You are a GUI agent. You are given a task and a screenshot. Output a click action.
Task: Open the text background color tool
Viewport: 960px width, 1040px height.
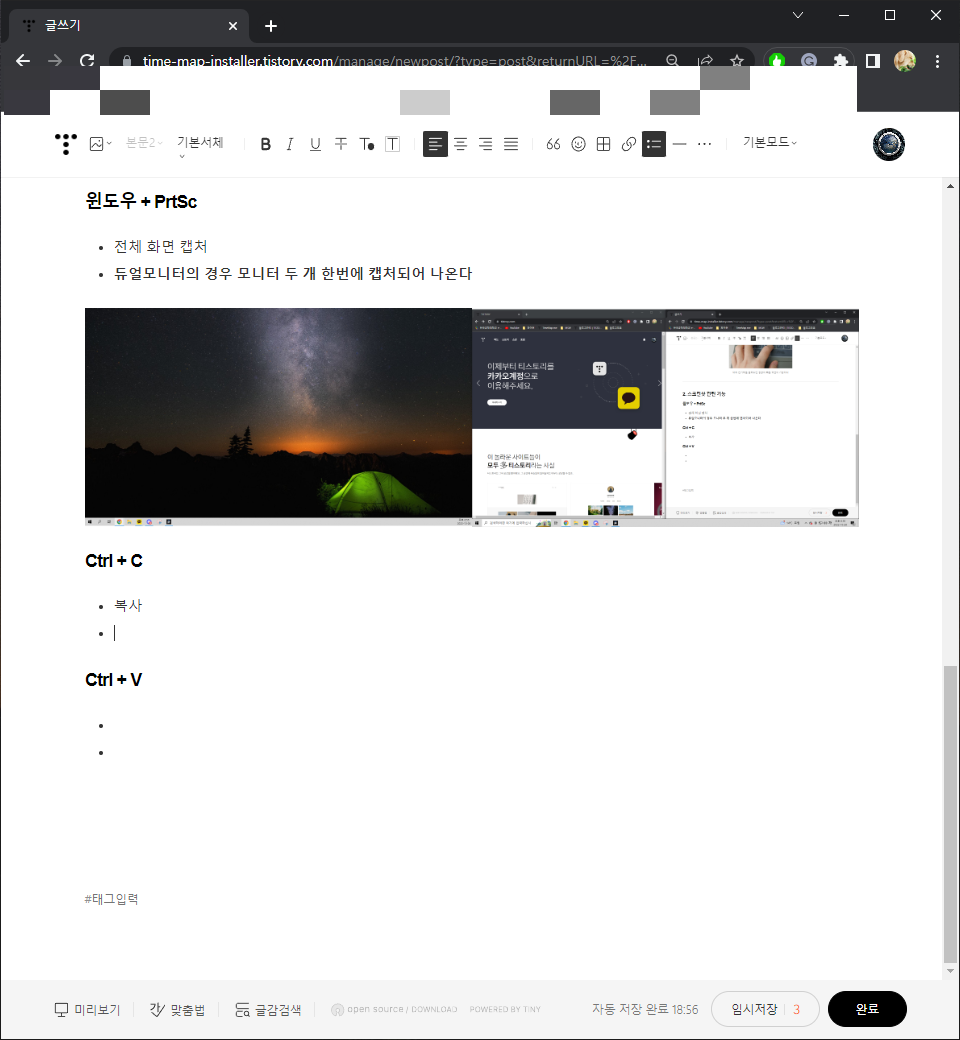point(393,144)
